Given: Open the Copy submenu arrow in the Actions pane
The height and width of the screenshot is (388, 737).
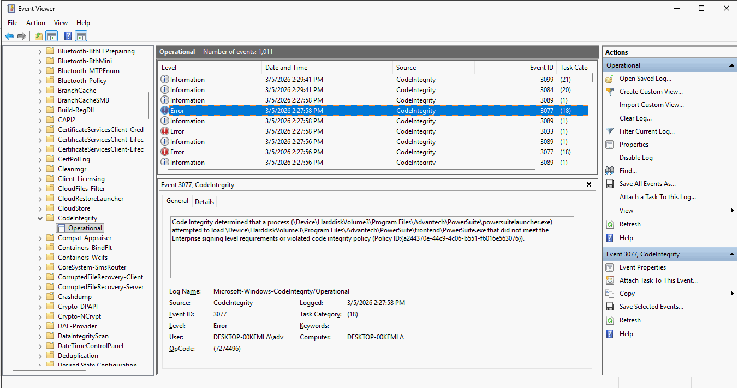Looking at the screenshot, I should click(x=732, y=293).
